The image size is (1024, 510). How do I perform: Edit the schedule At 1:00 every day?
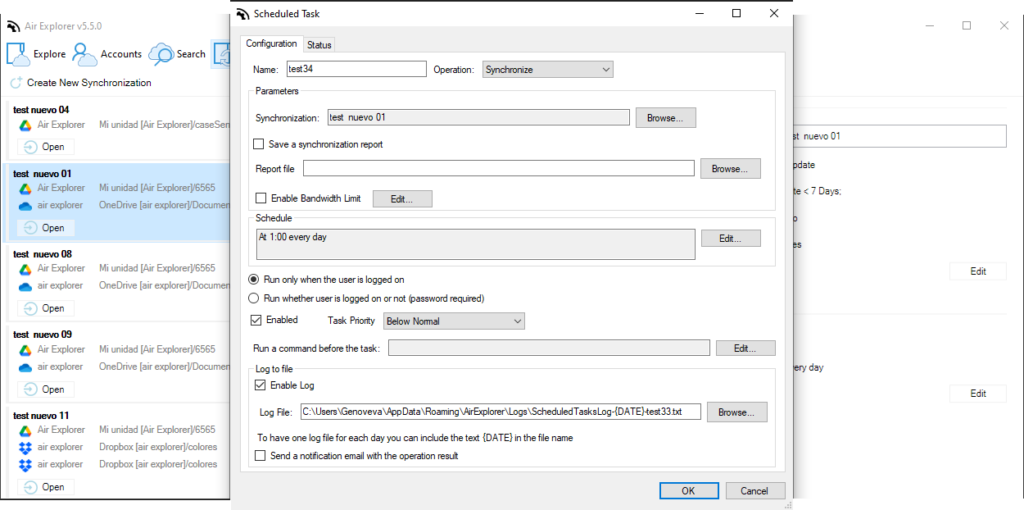pyautogui.click(x=731, y=238)
